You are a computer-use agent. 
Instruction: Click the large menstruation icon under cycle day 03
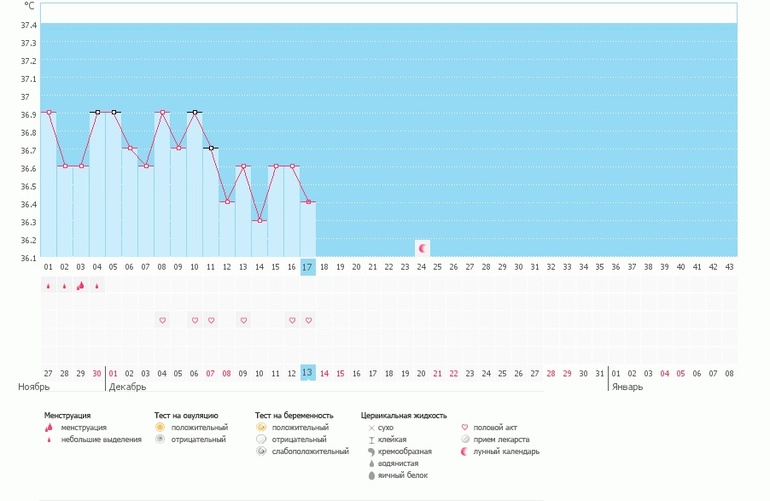(x=81, y=286)
